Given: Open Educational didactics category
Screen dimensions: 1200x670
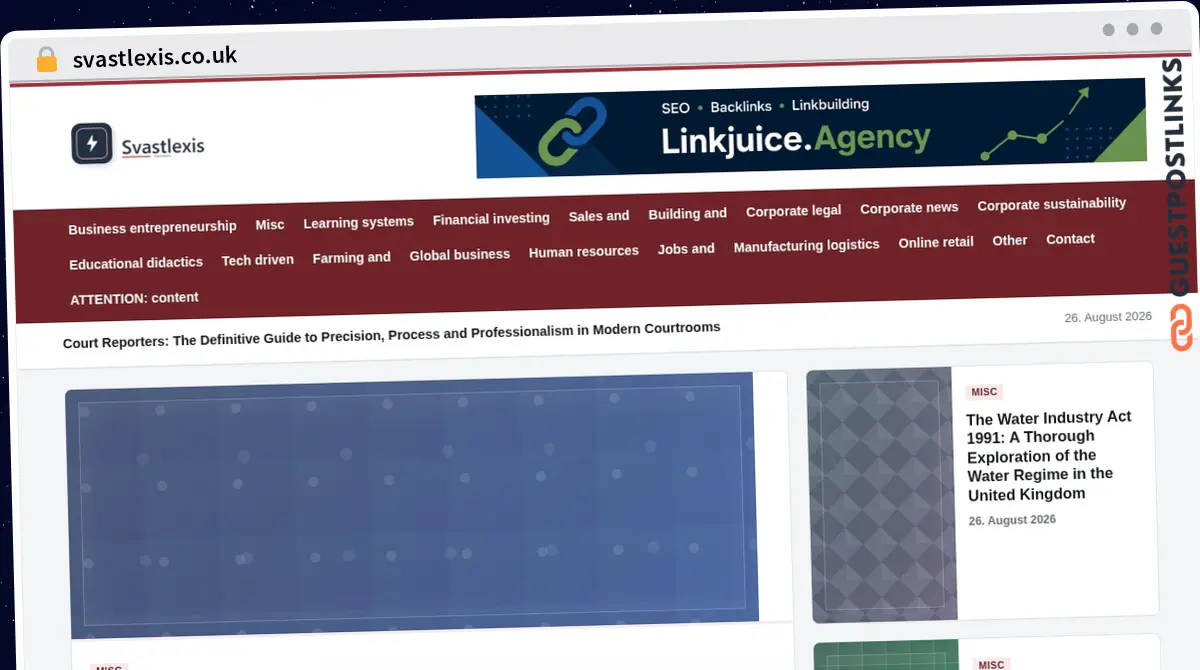Looking at the screenshot, I should click(x=136, y=263).
